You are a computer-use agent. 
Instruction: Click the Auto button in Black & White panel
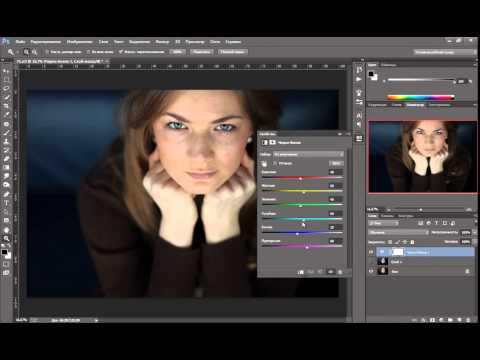pos(336,163)
